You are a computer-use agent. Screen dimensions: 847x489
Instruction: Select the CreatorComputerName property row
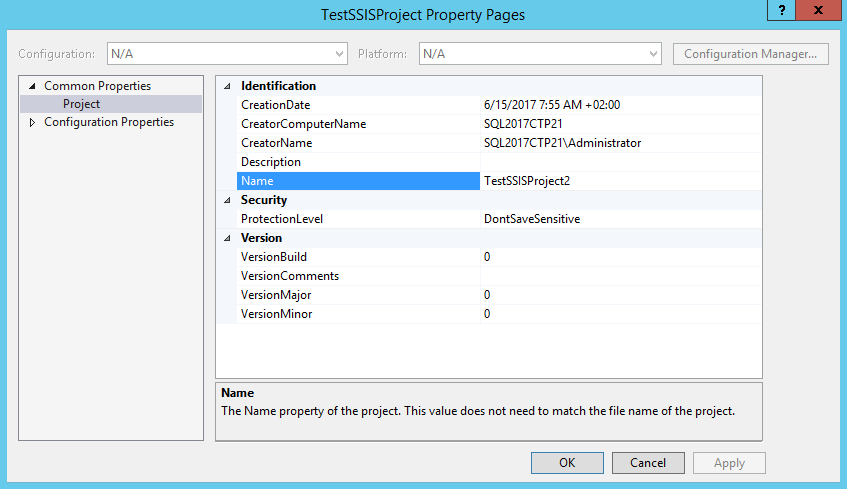tap(303, 124)
